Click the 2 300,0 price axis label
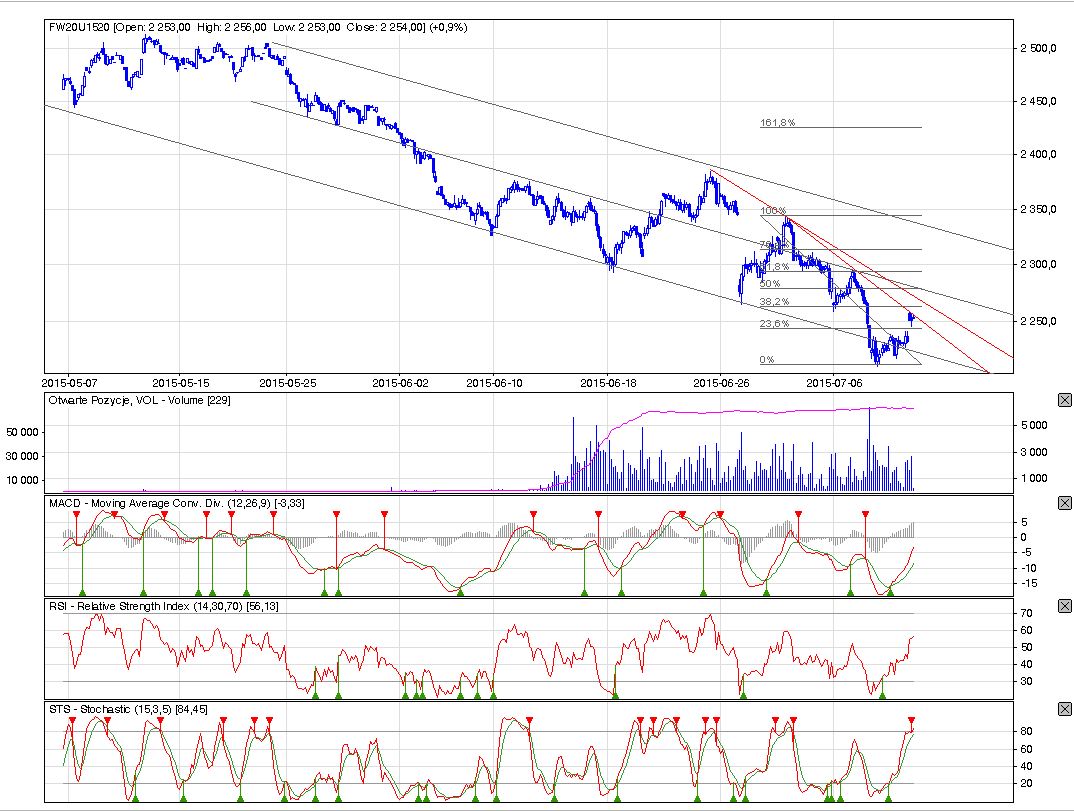The image size is (1074, 811). [1038, 264]
